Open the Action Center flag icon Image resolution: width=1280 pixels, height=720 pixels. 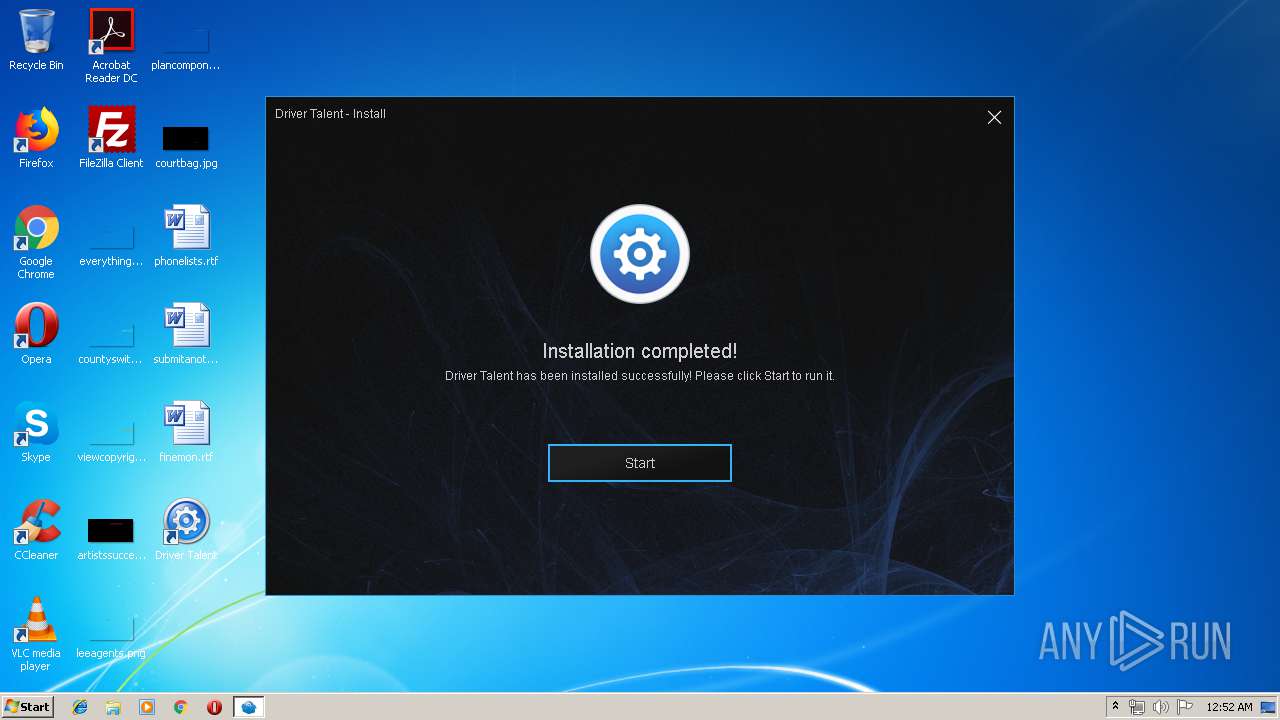[1185, 707]
